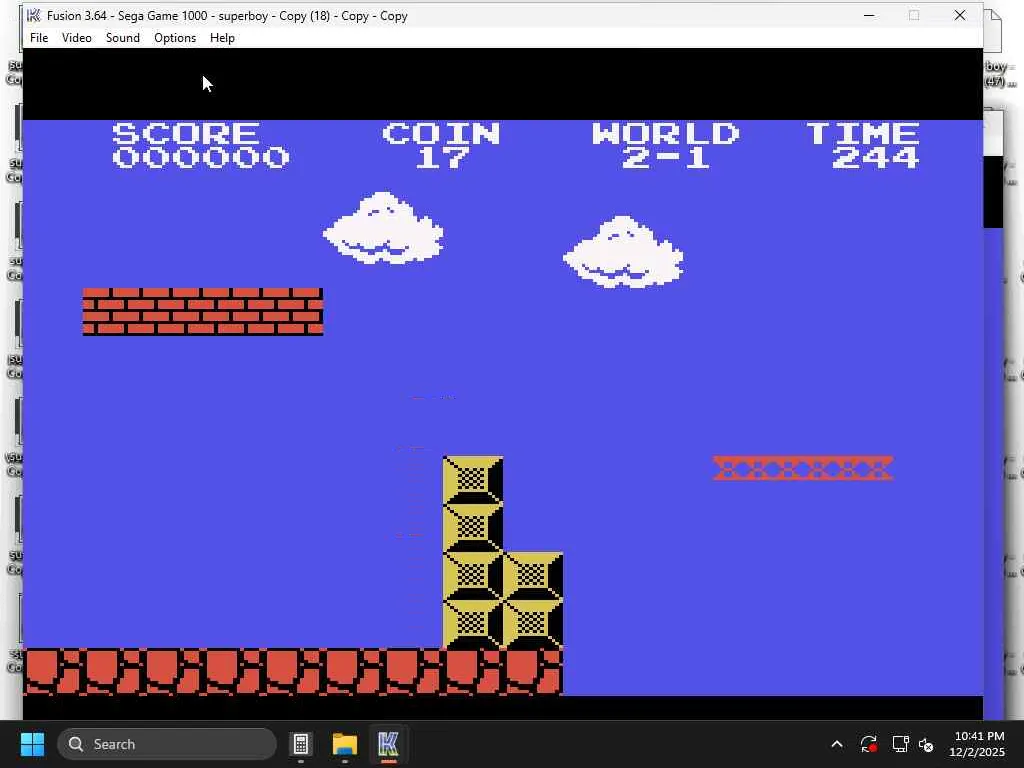Click the red girder lift platform
The image size is (1024, 768).
[803, 468]
